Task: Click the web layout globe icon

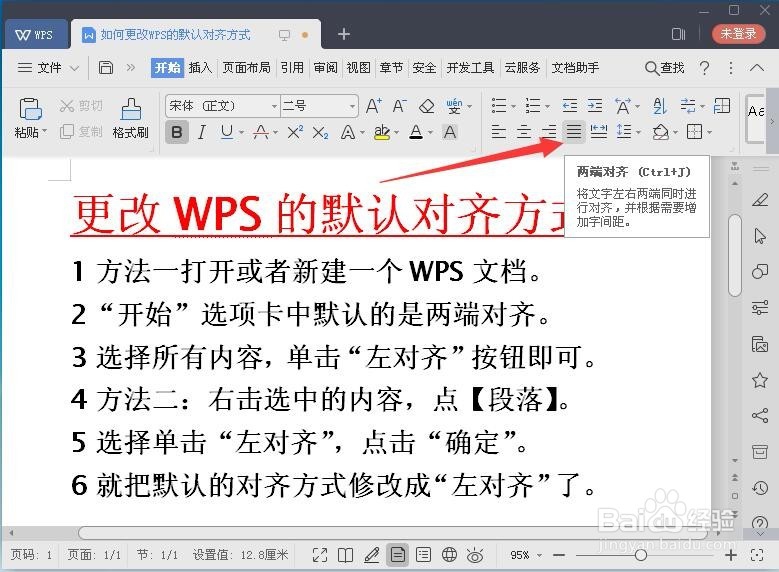Action: point(449,555)
